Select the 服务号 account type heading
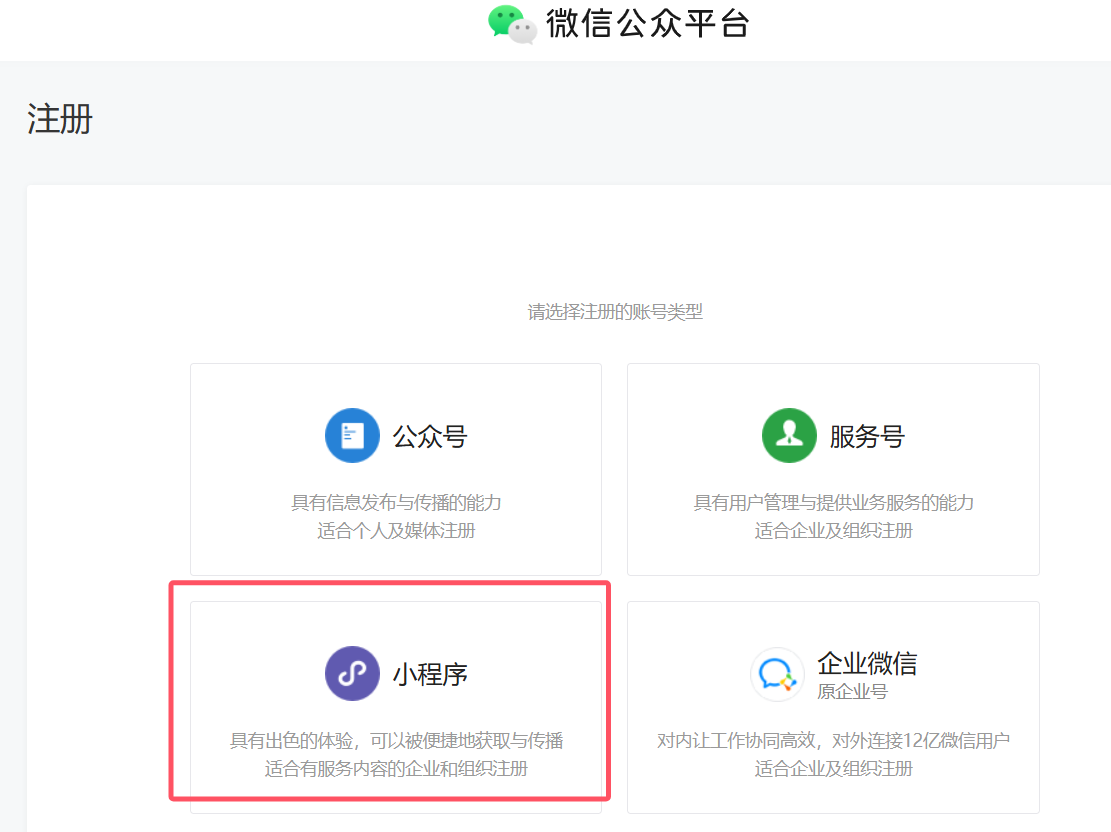 (x=867, y=437)
